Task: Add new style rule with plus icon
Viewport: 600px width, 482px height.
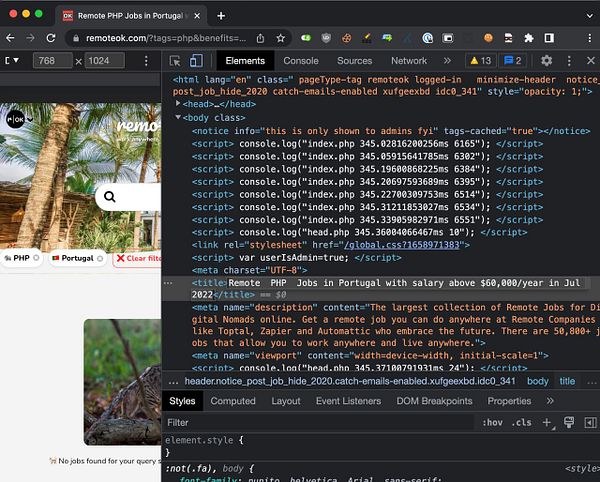Action: (x=547, y=423)
